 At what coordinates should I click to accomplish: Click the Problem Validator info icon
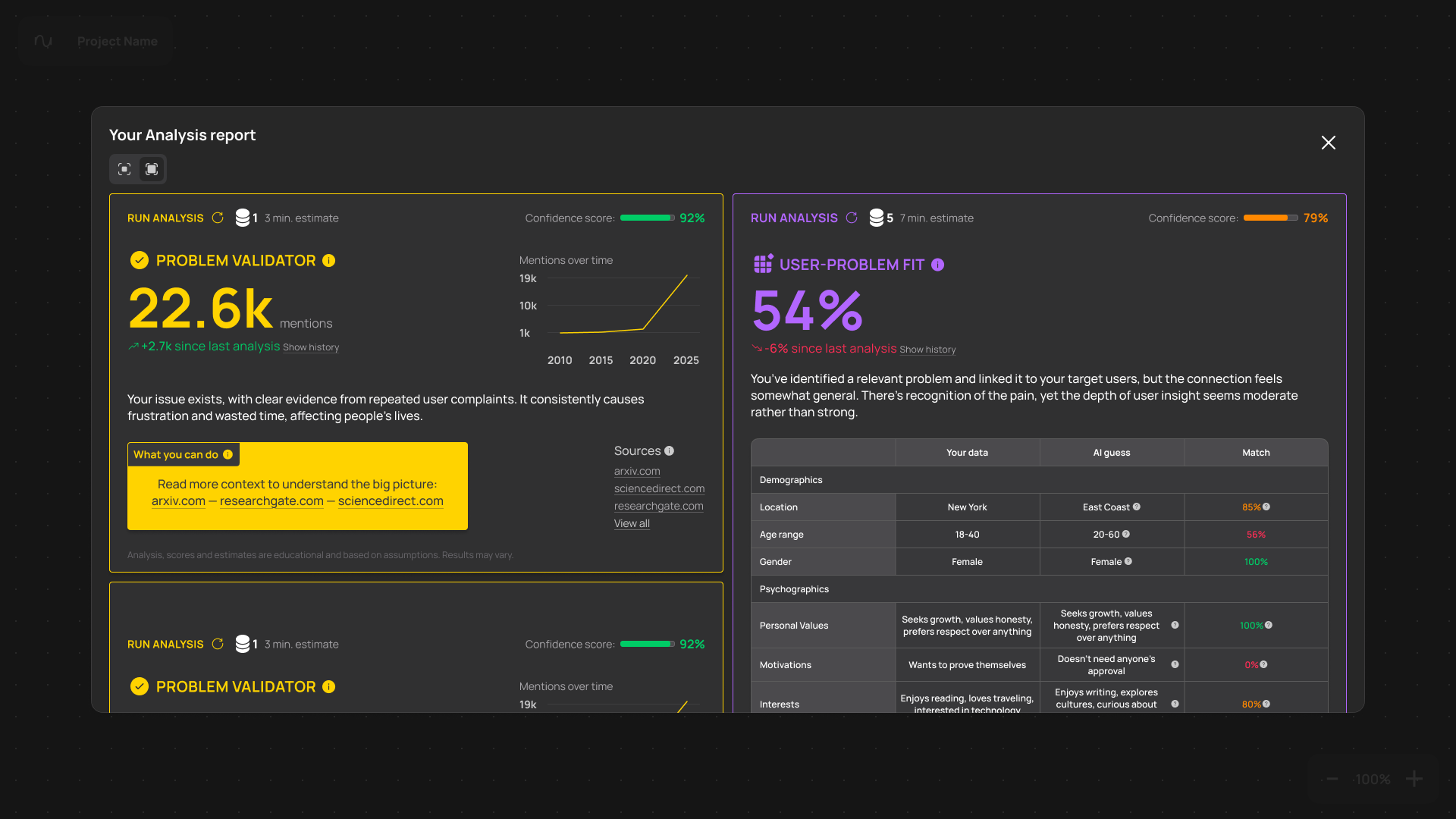(328, 261)
